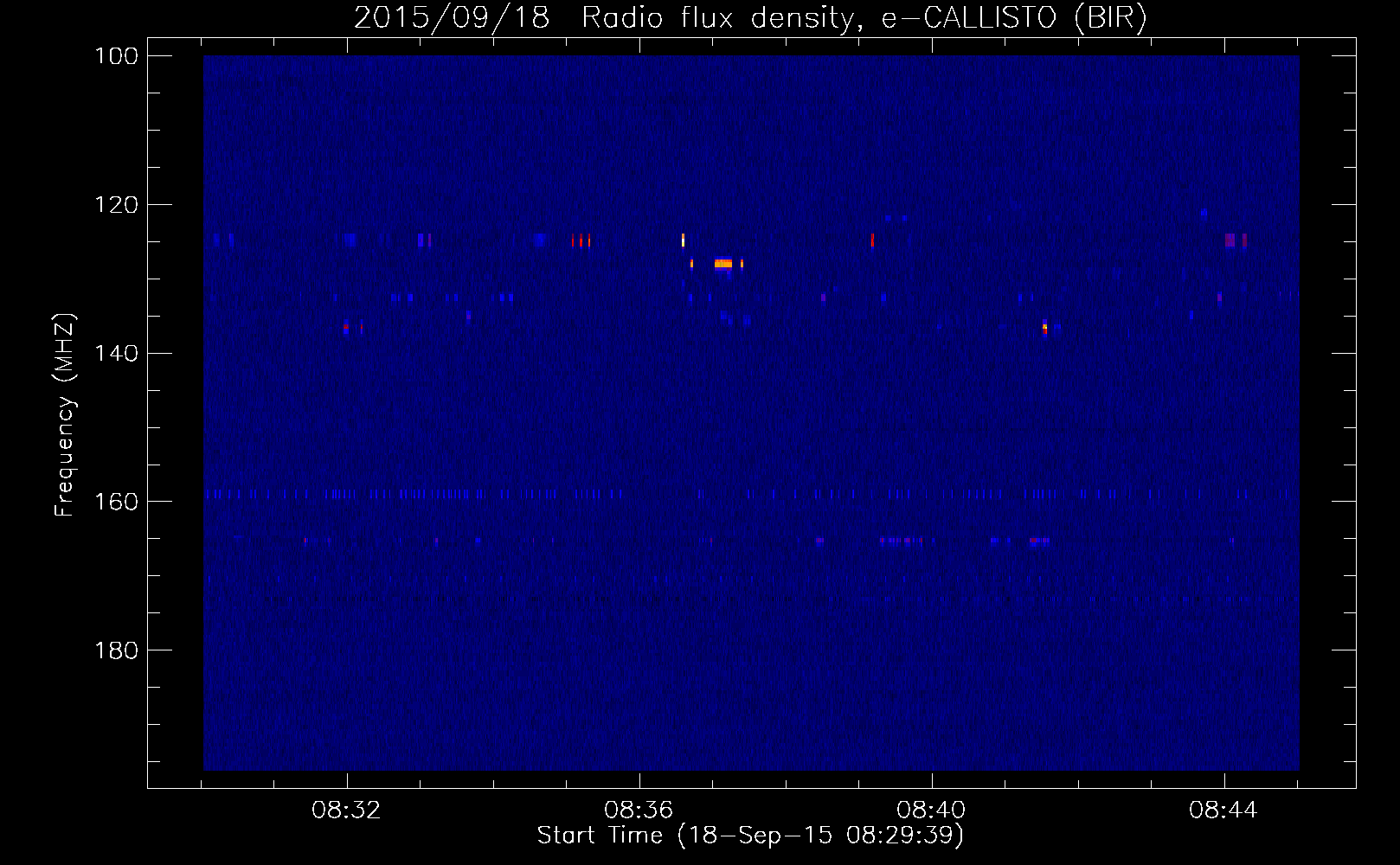Image resolution: width=1400 pixels, height=865 pixels.
Task: Click the 08:32 time tick label
Action: click(347, 811)
